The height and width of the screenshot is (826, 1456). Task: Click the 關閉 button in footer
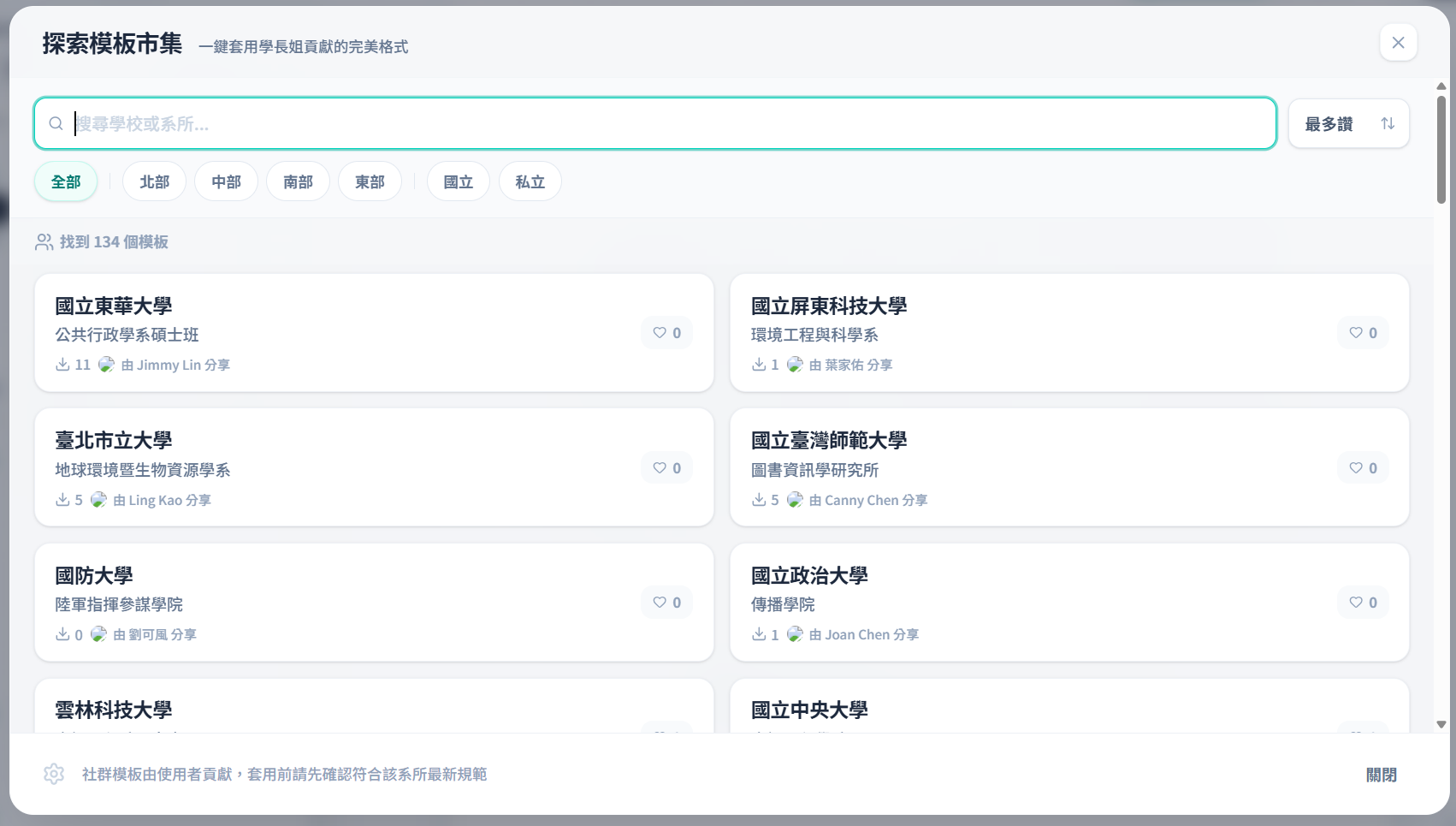[1382, 775]
